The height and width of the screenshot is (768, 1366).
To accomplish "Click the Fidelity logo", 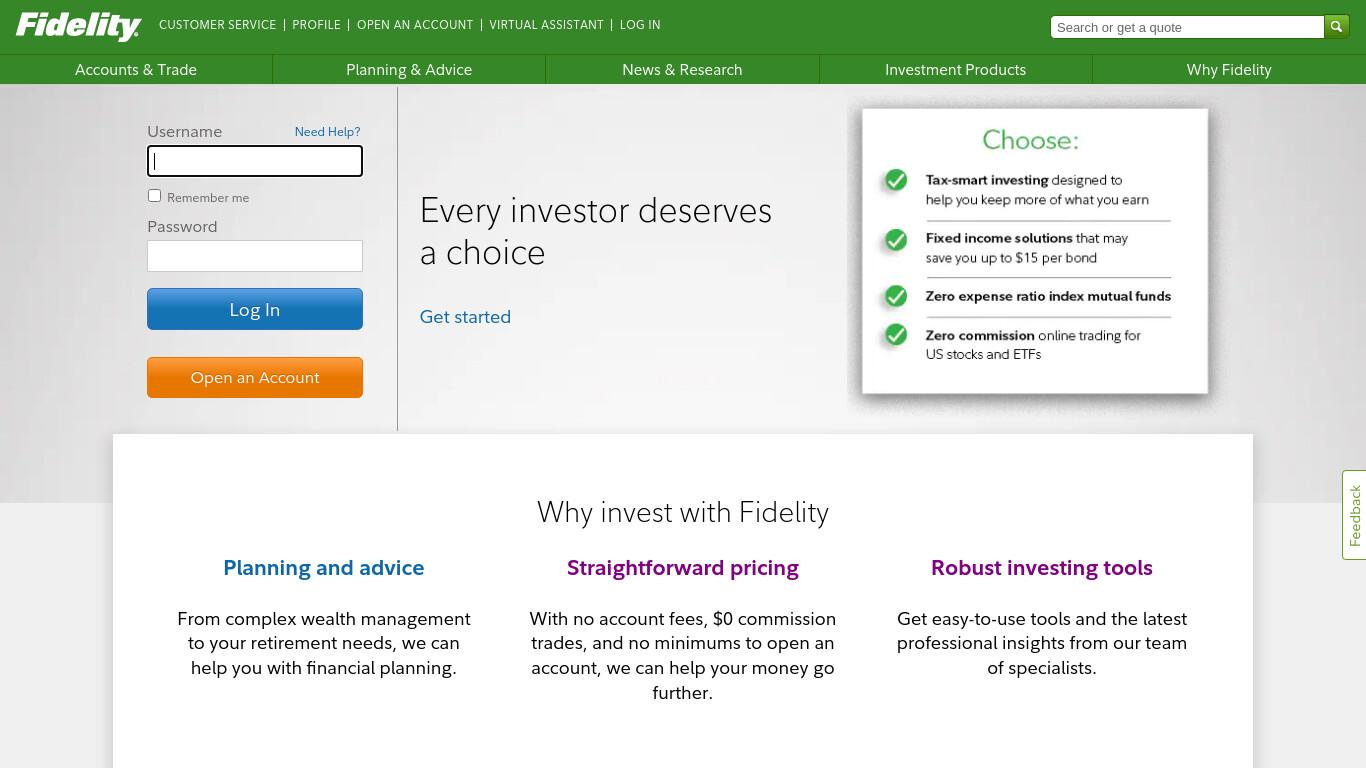I will [78, 26].
